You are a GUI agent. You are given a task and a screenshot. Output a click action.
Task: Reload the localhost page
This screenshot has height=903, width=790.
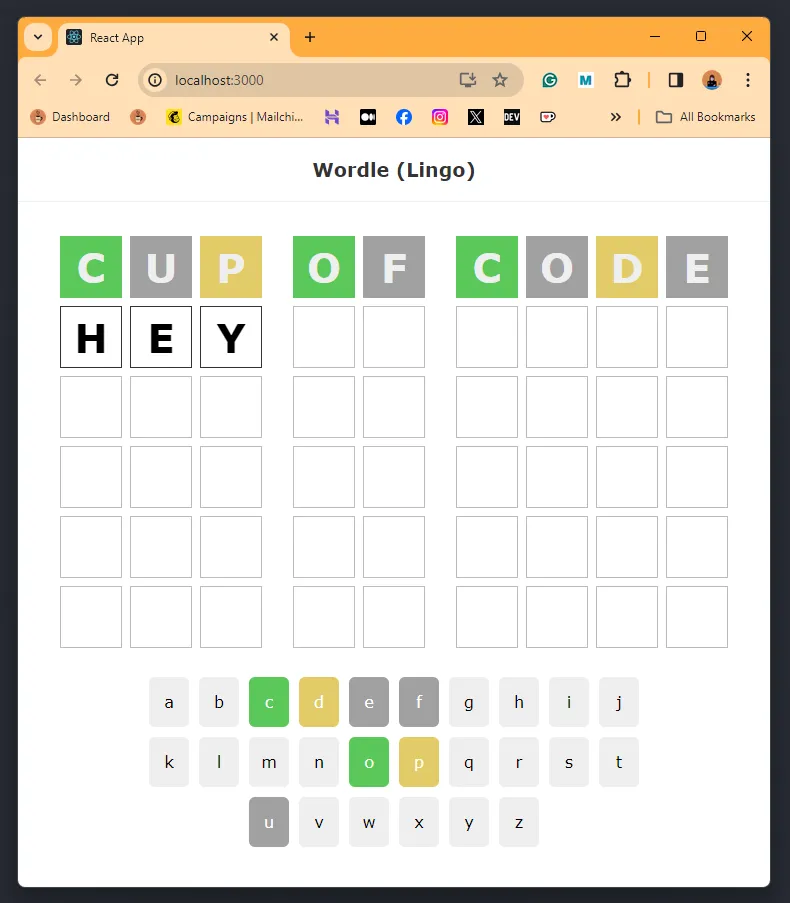tap(112, 80)
